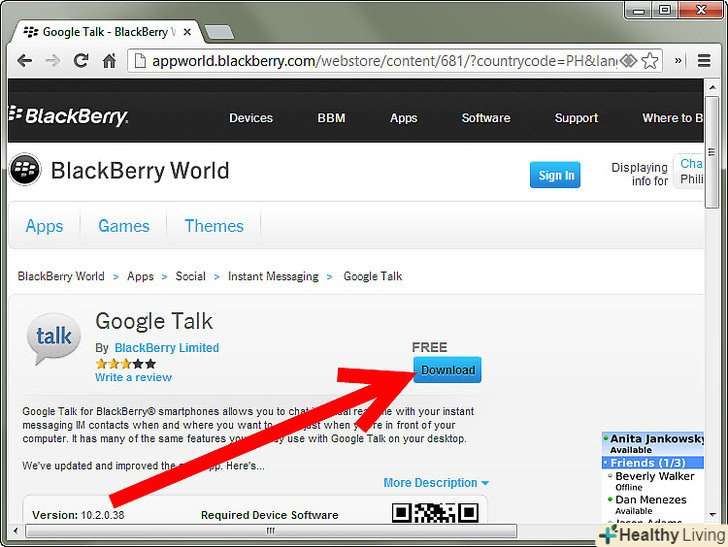
Task: Switch to the Apps category tab
Action: (x=44, y=226)
